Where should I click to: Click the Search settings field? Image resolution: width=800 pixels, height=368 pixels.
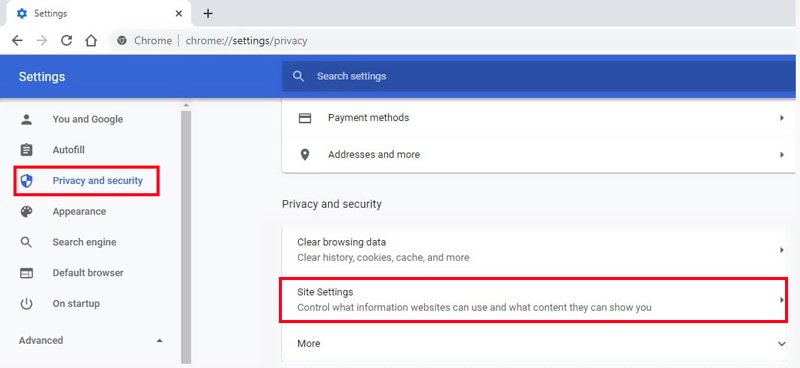click(x=538, y=76)
